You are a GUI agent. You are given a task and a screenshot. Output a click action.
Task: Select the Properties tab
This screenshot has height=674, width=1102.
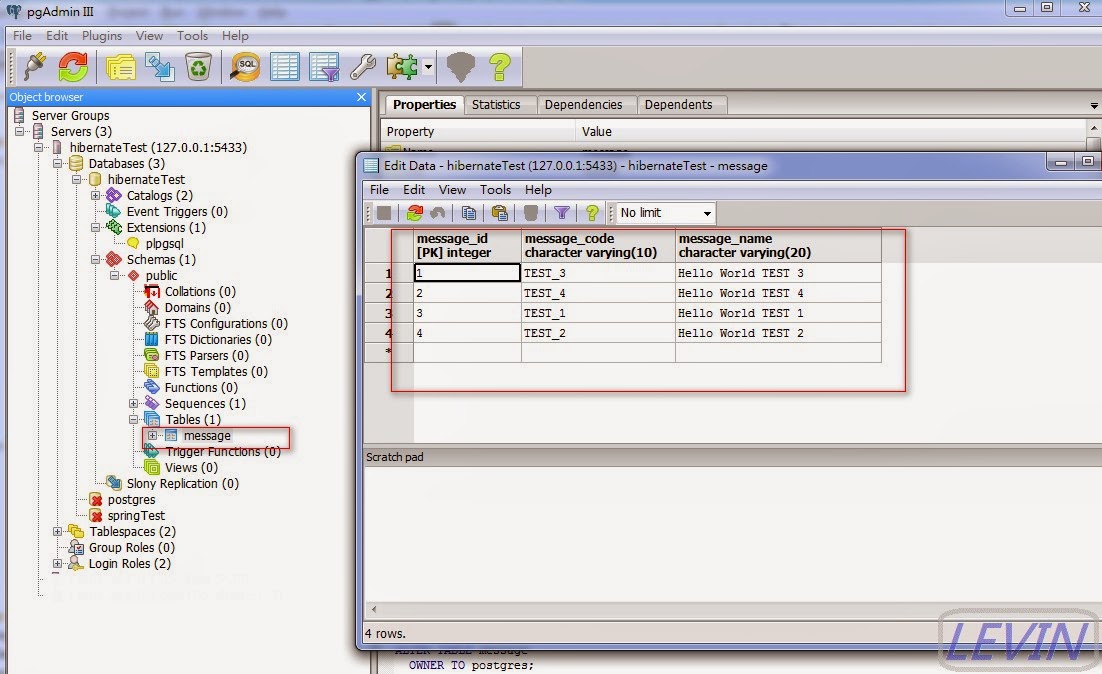tap(424, 105)
